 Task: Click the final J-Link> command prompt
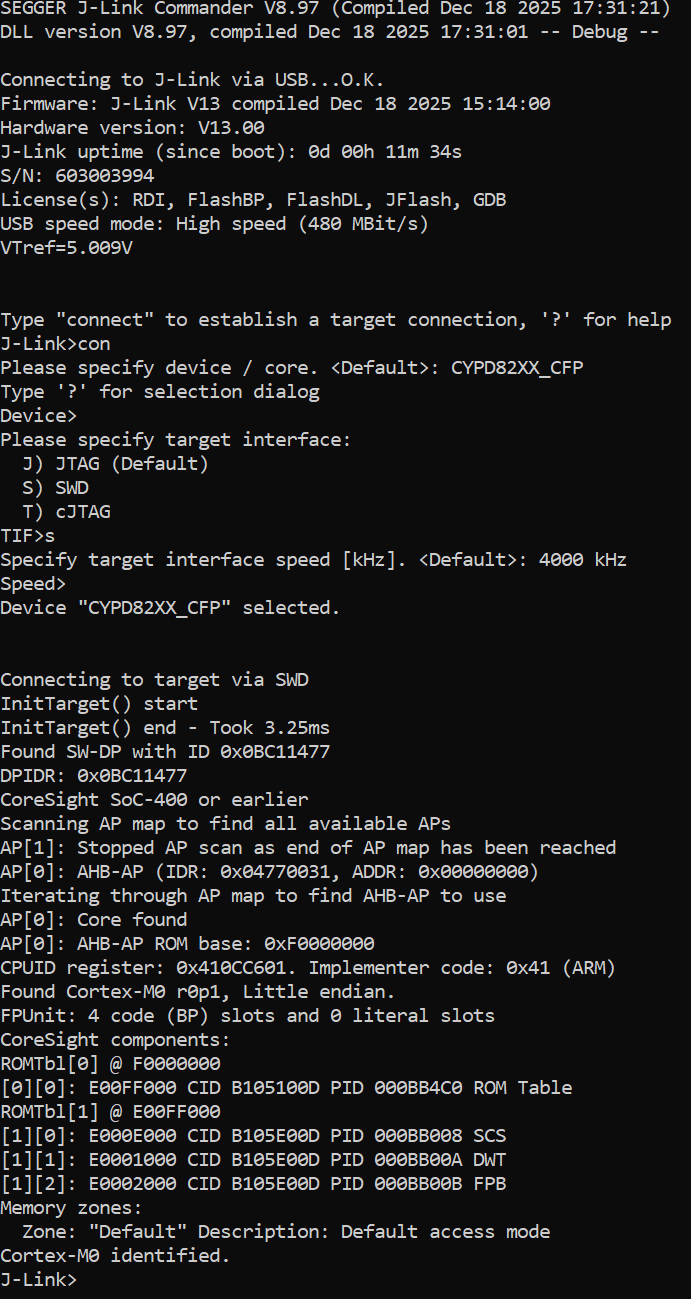point(38,1279)
